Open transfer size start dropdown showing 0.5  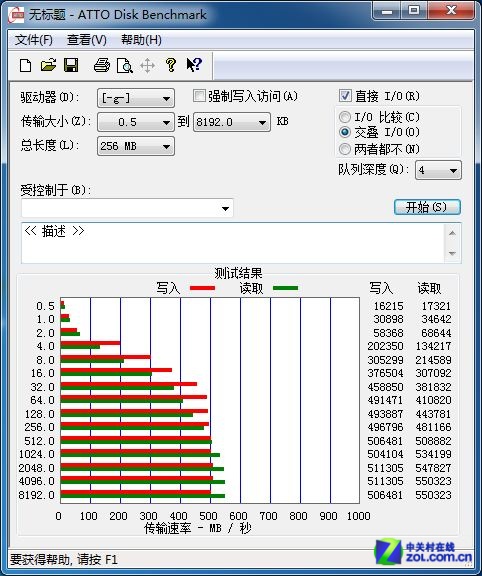[136, 122]
